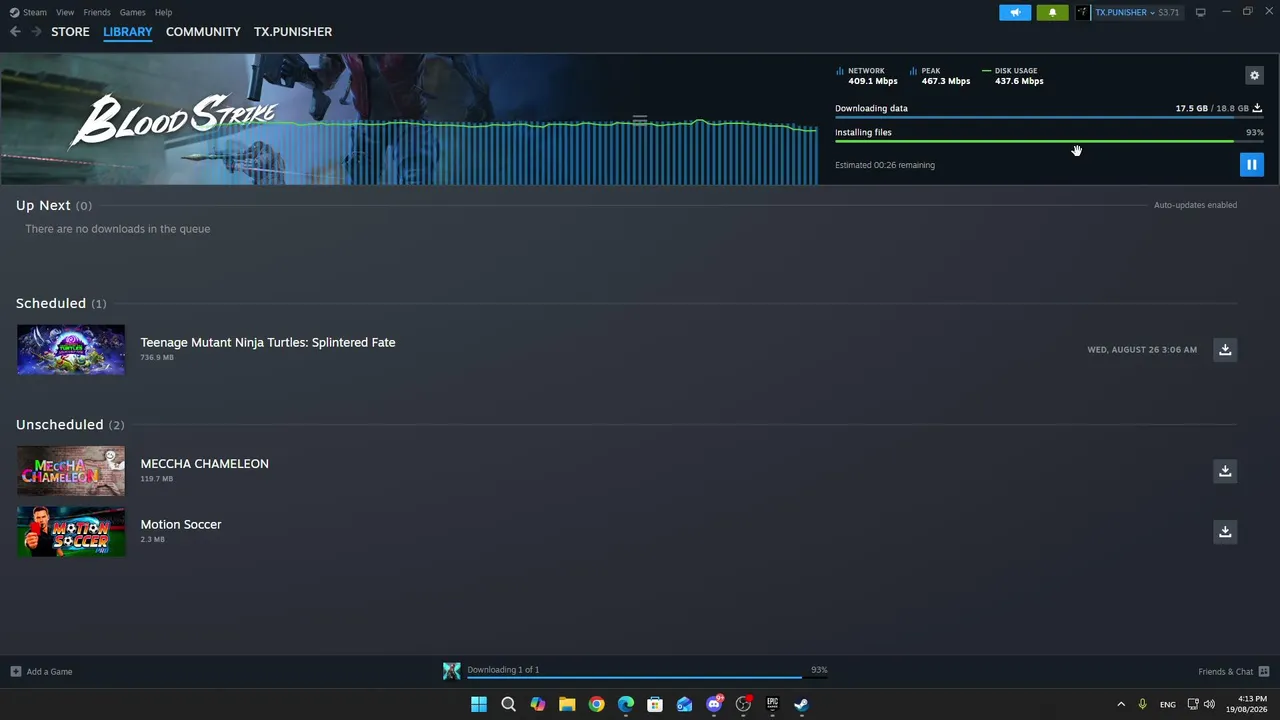Viewport: 1280px width, 720px height.
Task: Click the Blood Strike banner logo
Action: coord(173,120)
